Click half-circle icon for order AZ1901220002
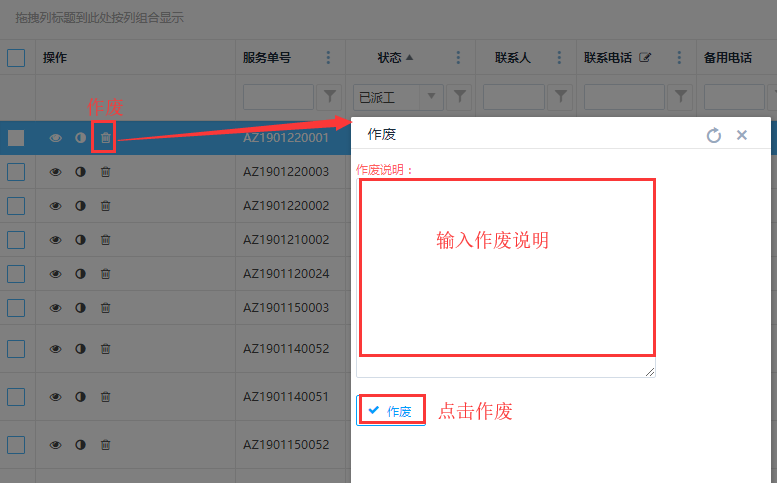This screenshot has height=483, width=777. pos(81,206)
